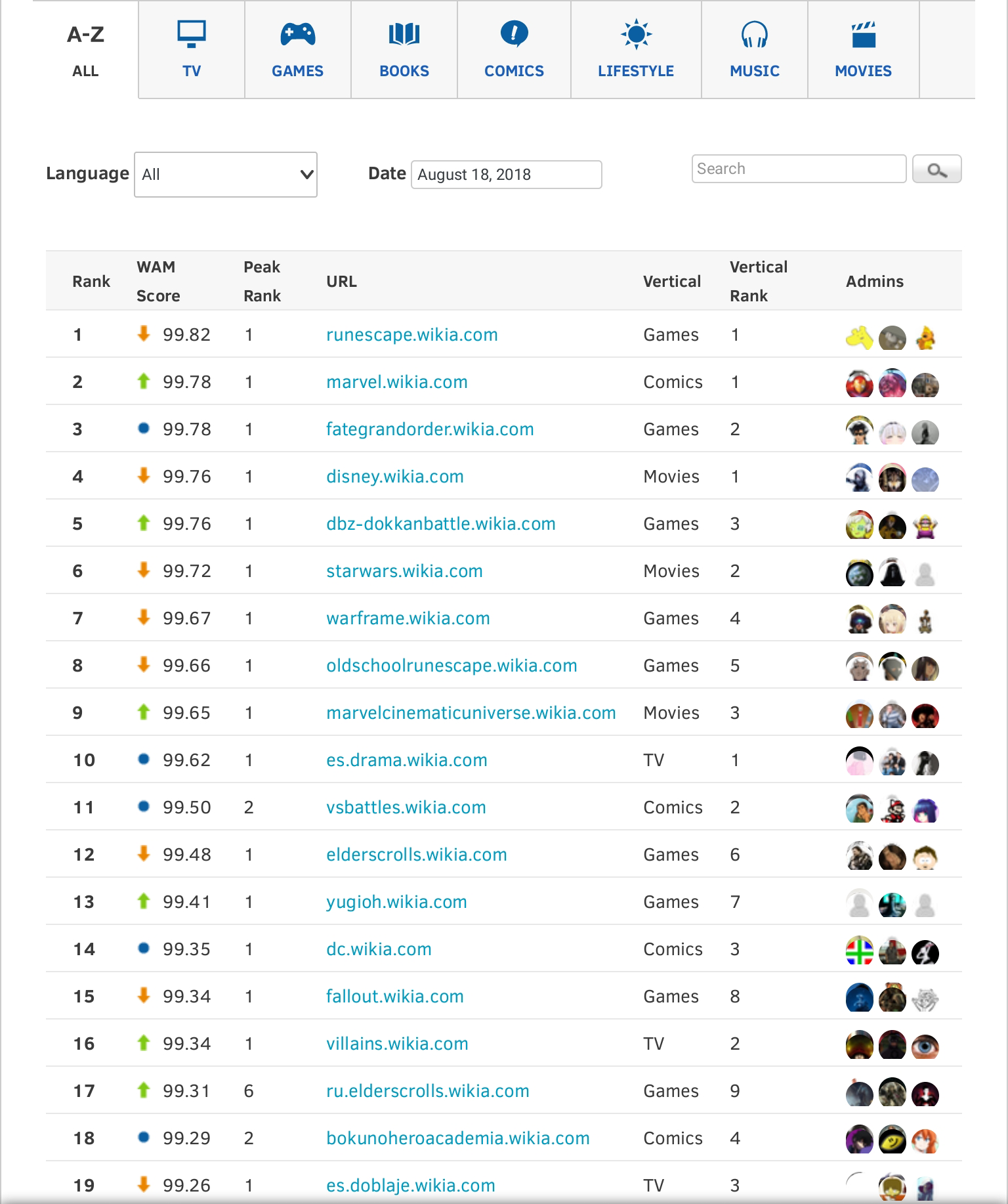The height and width of the screenshot is (1204, 1008).
Task: Open the Movies tab
Action: [x=863, y=50]
